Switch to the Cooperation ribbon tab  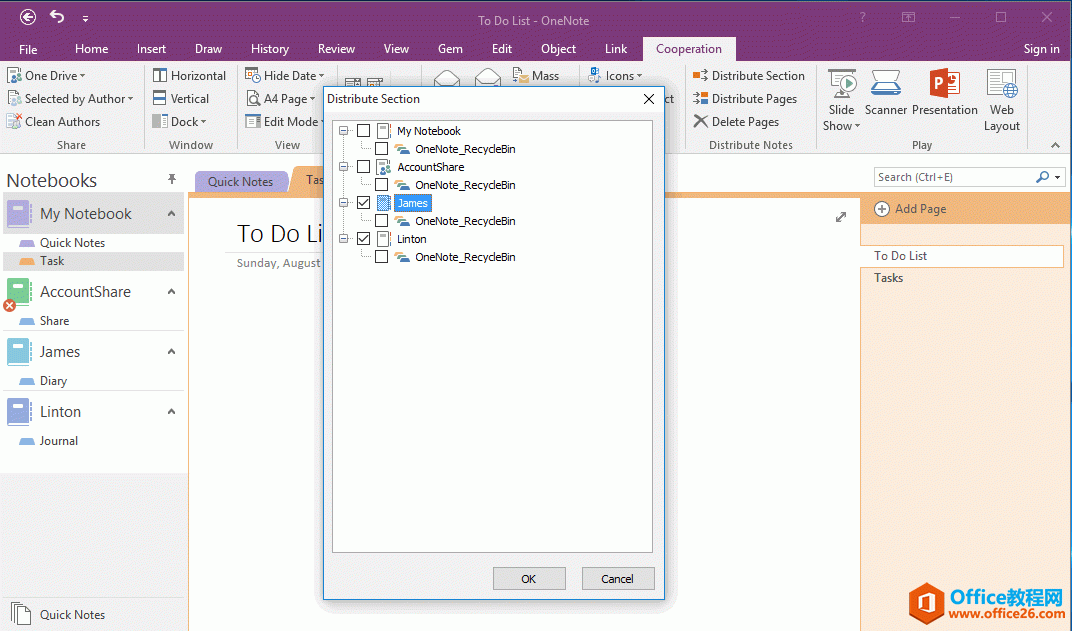(688, 48)
